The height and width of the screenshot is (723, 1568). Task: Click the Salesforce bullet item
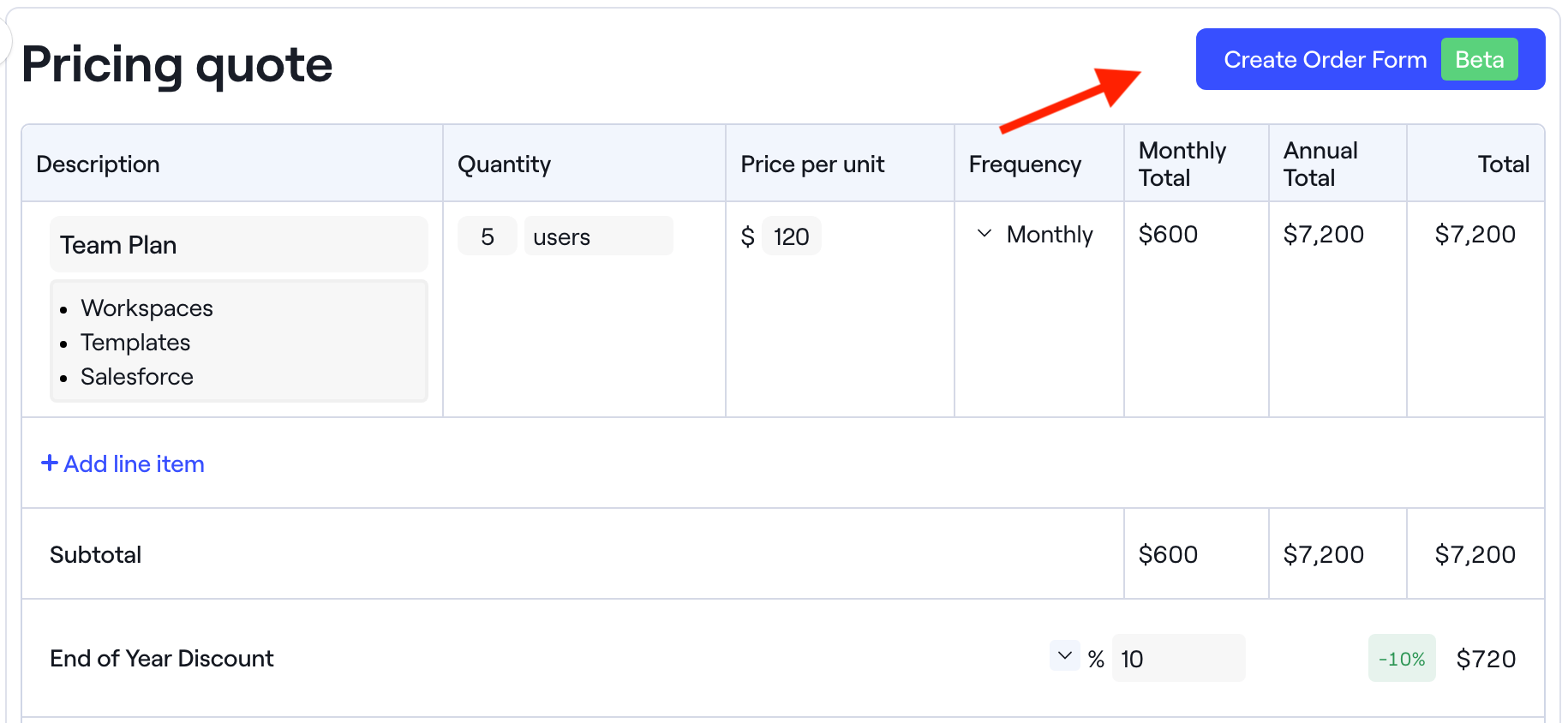tap(137, 376)
